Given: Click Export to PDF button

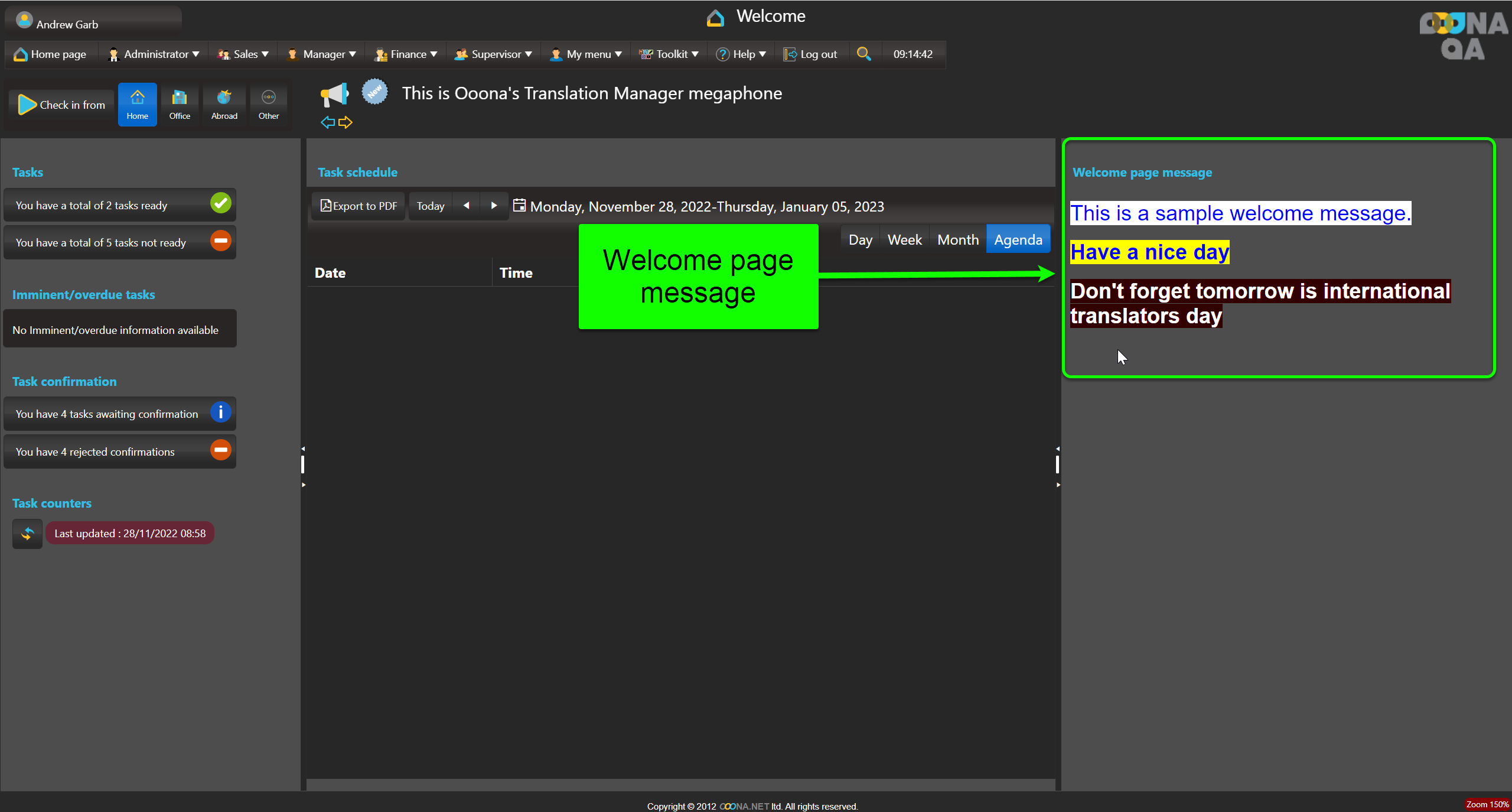Looking at the screenshot, I should pyautogui.click(x=359, y=206).
